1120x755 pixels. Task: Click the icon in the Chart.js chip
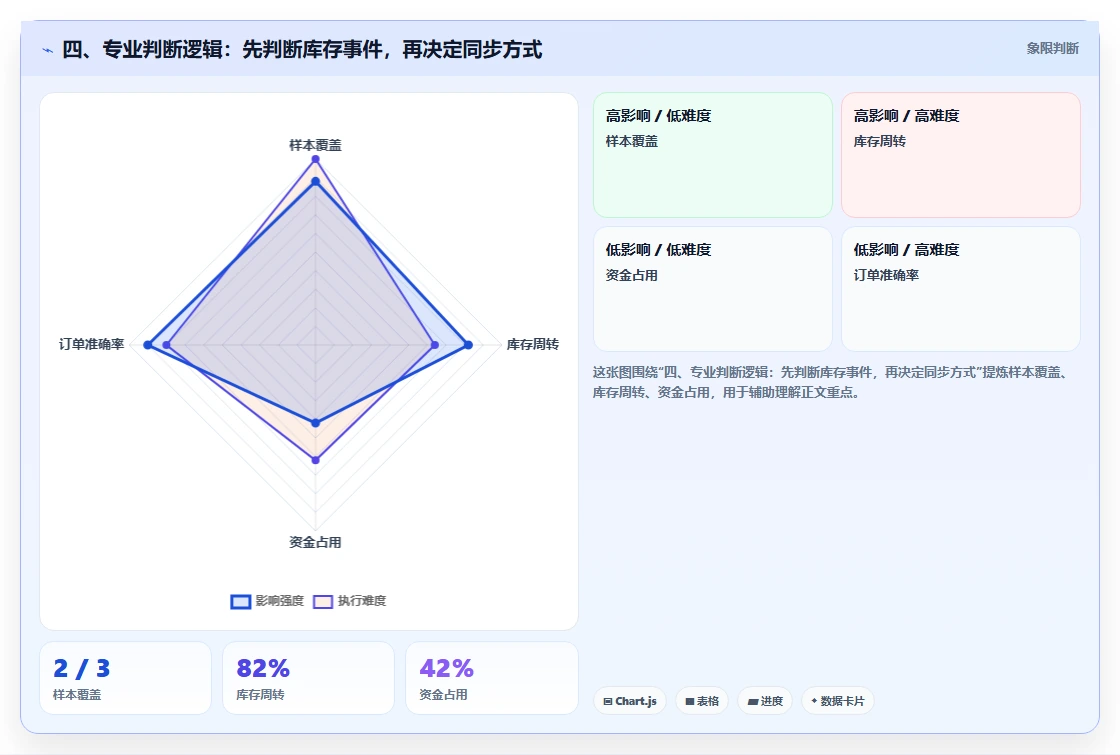click(608, 701)
